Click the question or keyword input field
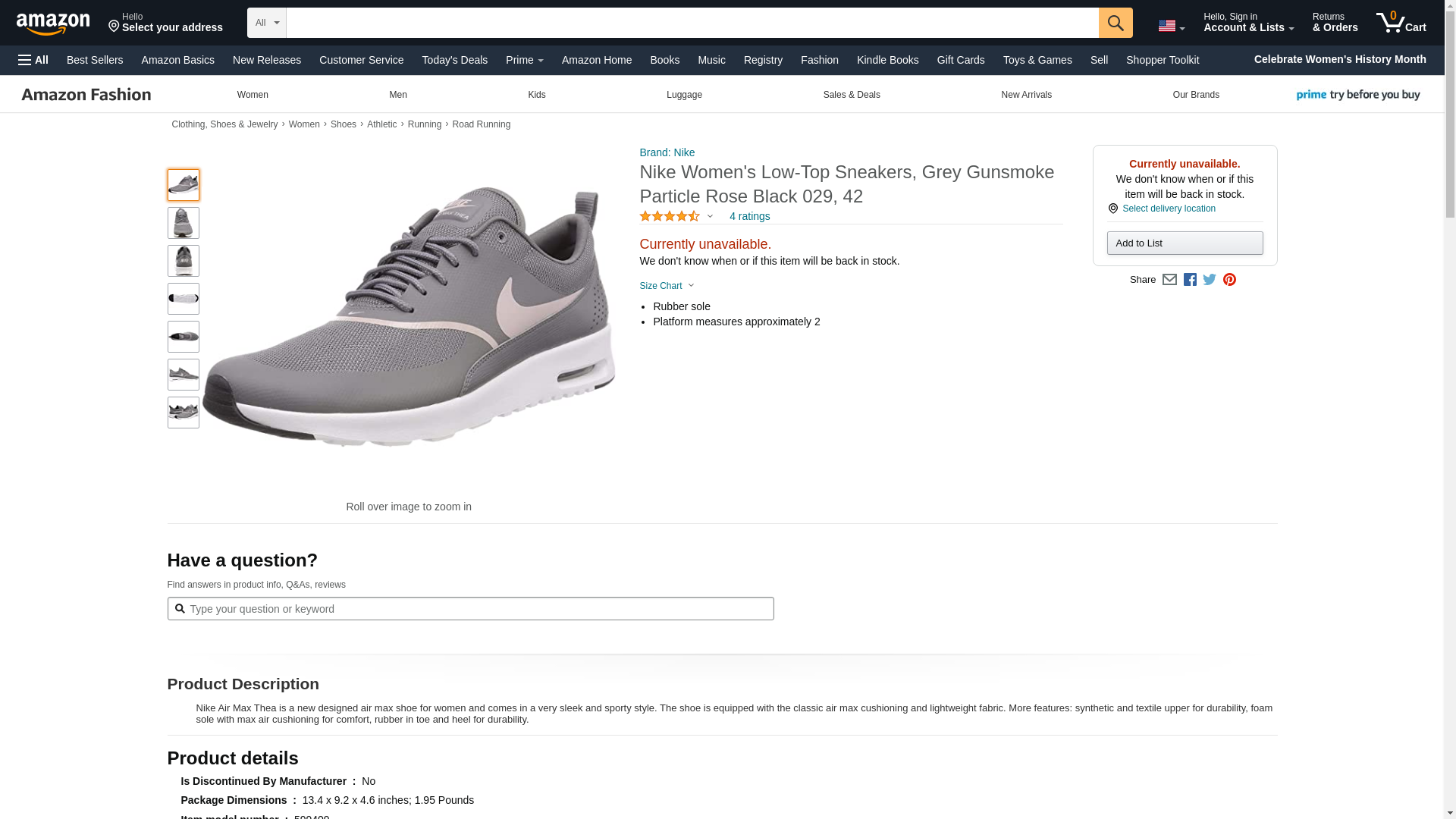The width and height of the screenshot is (1456, 819). click(x=470, y=609)
